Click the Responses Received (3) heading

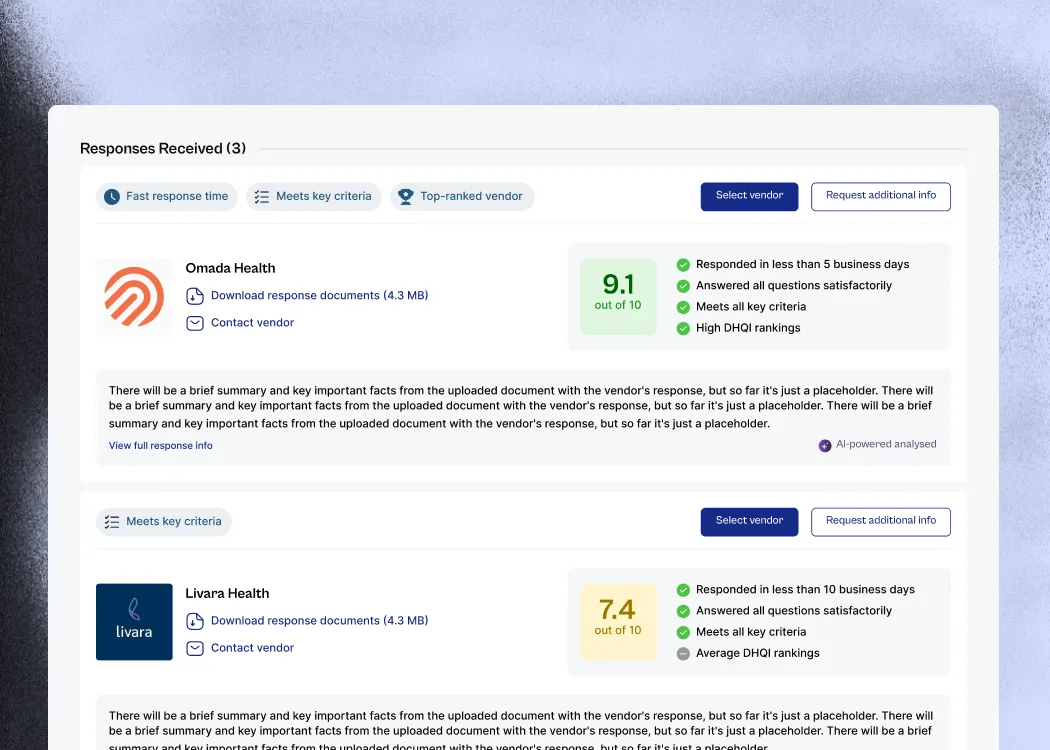[x=163, y=148]
